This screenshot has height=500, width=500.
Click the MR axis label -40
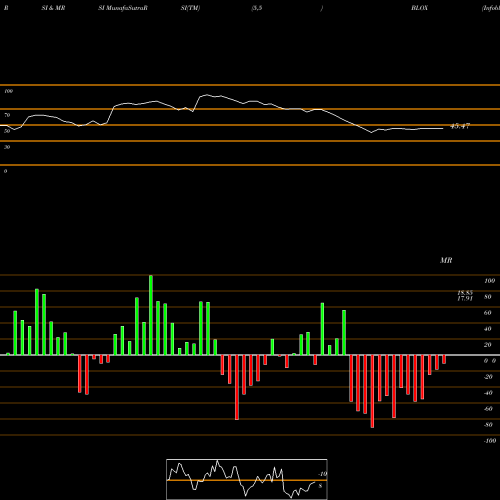coord(488,393)
